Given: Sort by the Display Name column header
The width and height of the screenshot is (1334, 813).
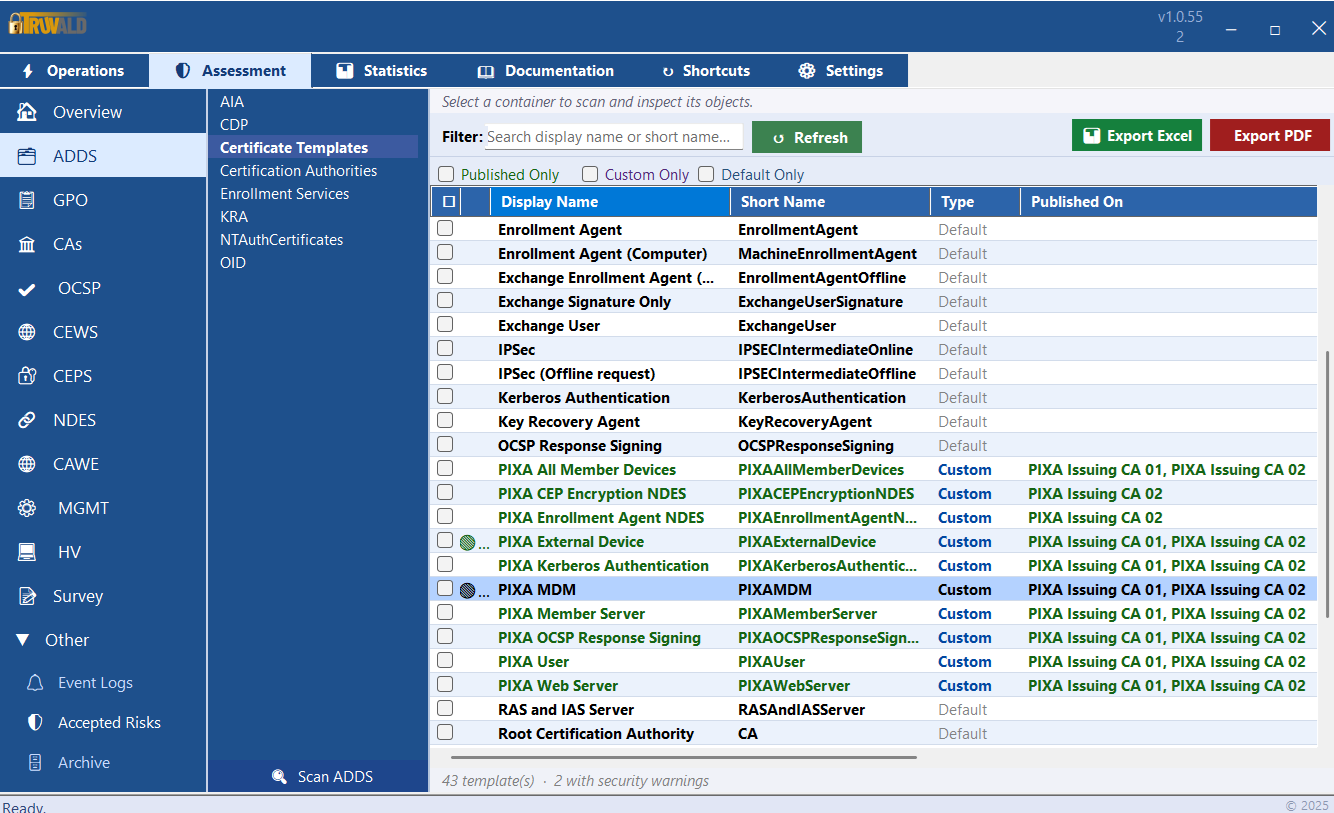Looking at the screenshot, I should coord(610,202).
